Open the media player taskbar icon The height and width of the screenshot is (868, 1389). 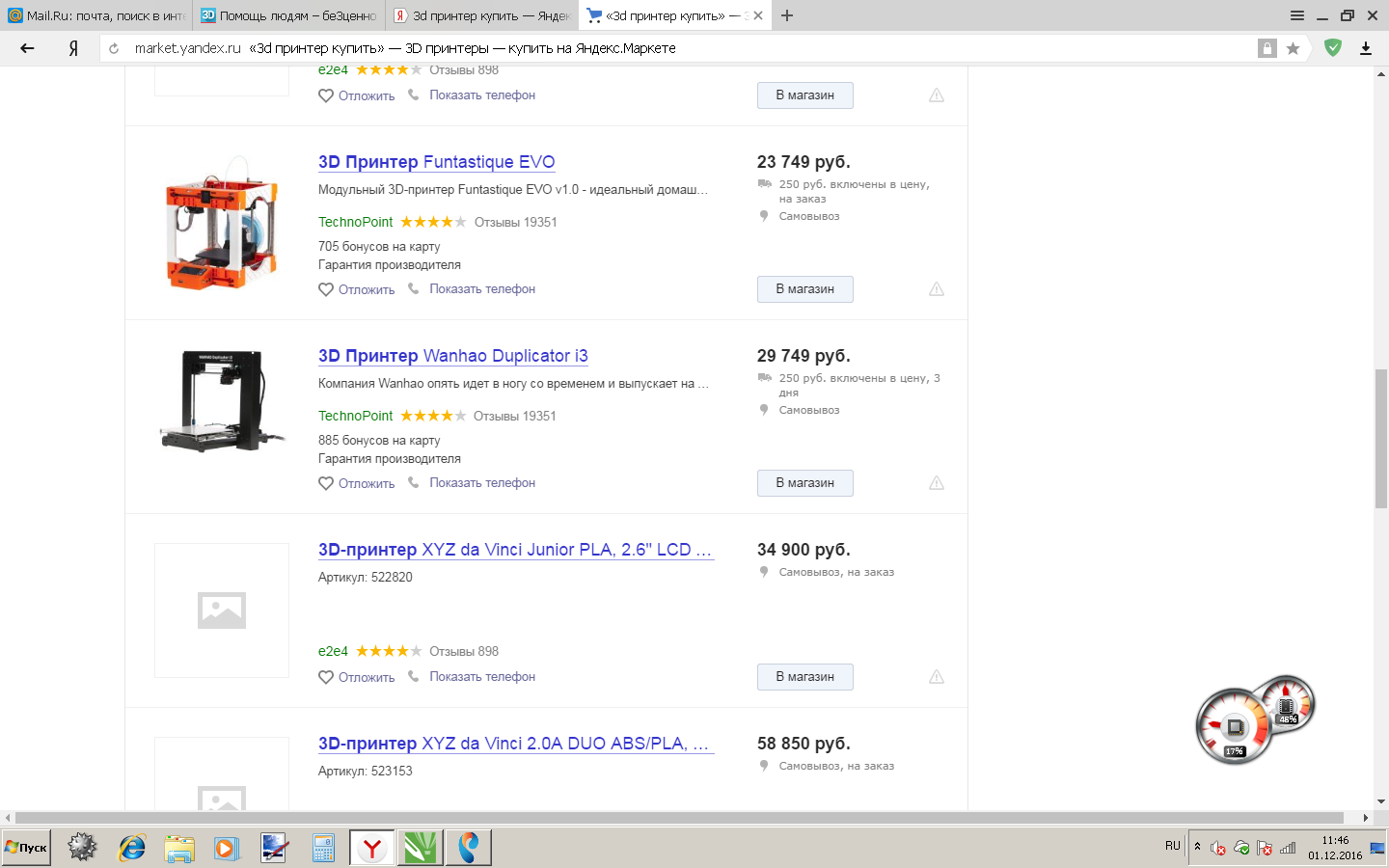[x=227, y=848]
